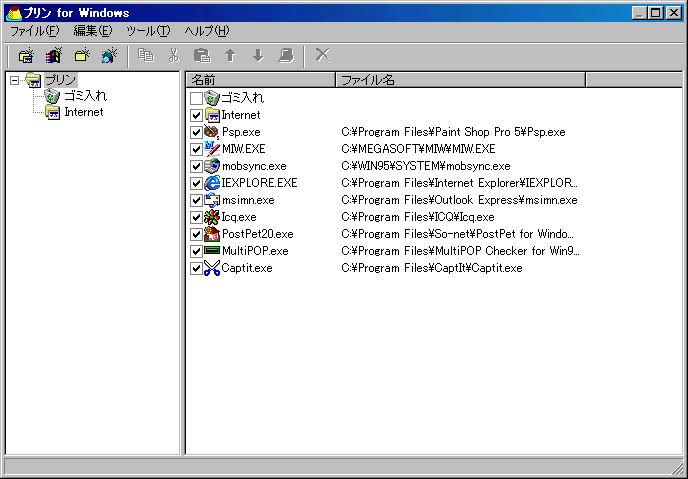Select the mobsync.exe name in list
This screenshot has width=688, height=479.
pos(254,166)
